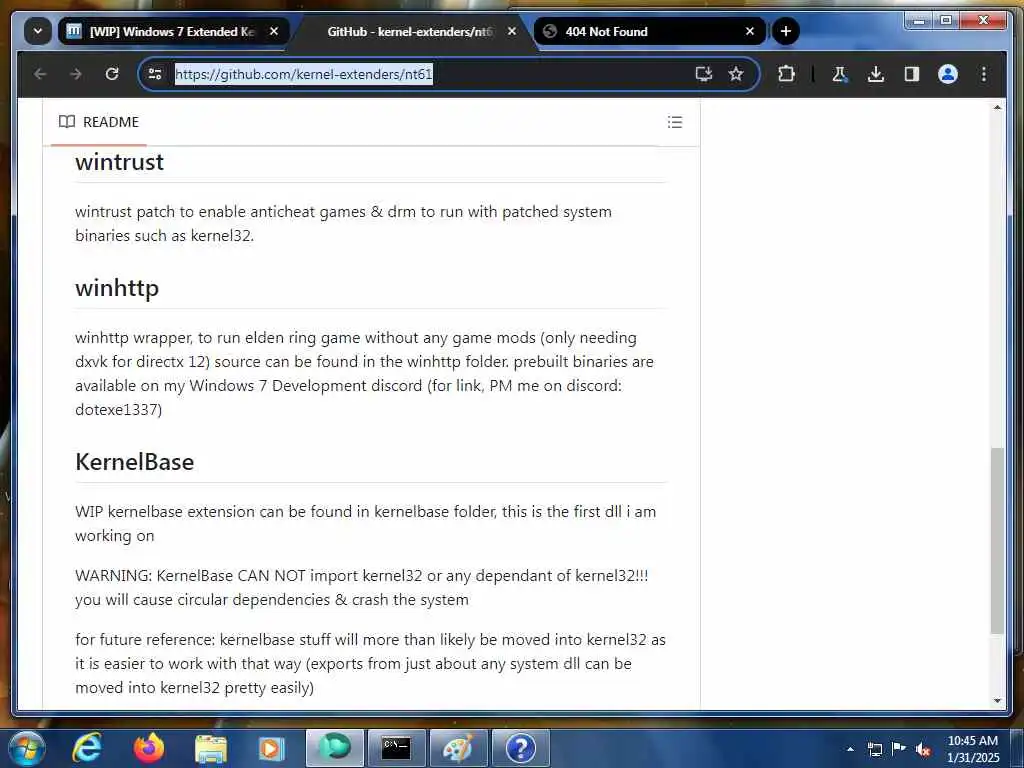Open the Windows Start menu orb

[x=26, y=748]
